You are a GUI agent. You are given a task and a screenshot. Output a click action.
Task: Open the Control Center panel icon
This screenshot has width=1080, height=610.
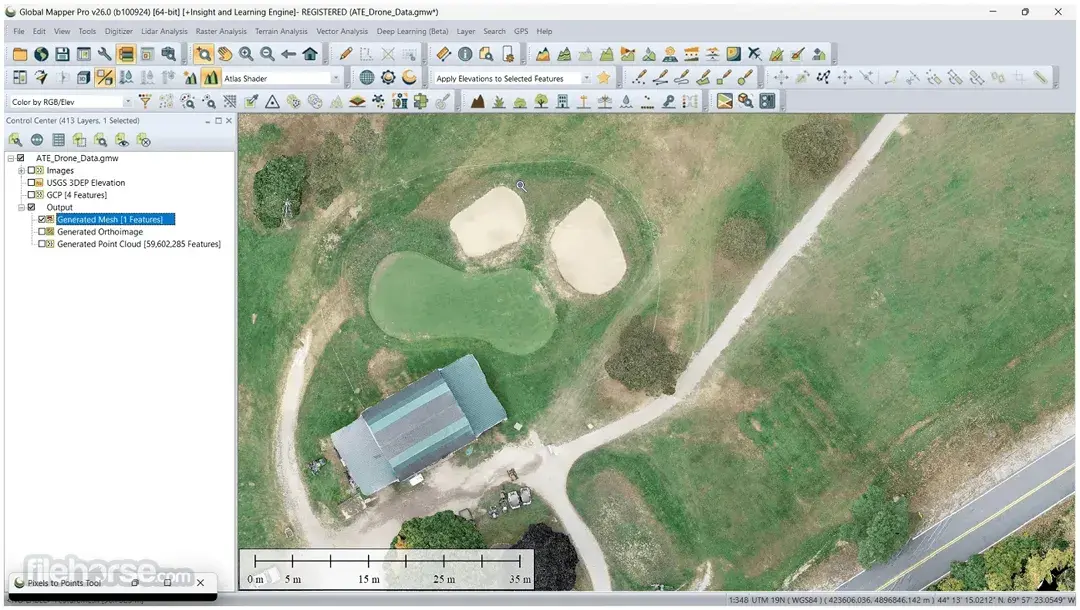125,54
